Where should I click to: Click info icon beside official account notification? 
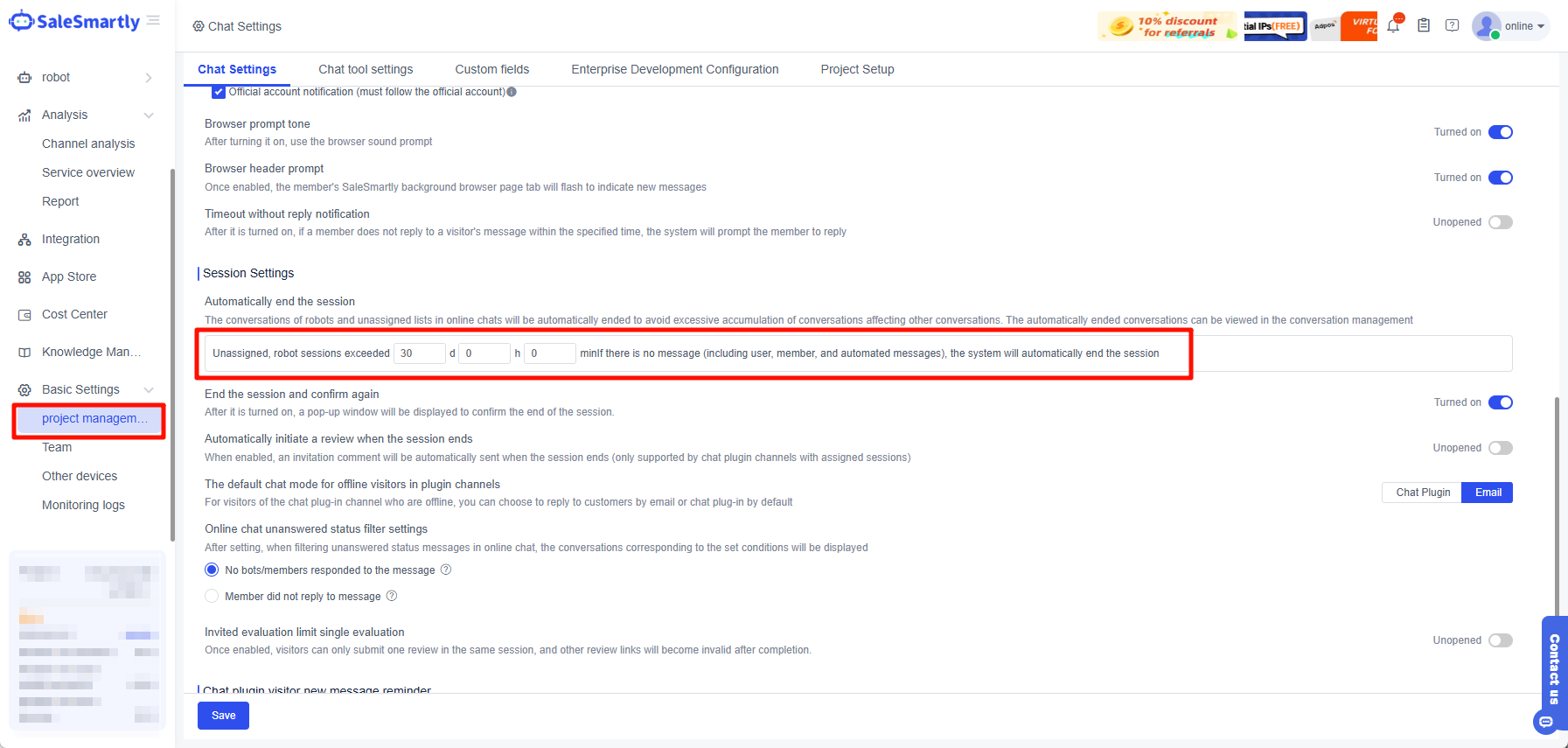tap(512, 92)
